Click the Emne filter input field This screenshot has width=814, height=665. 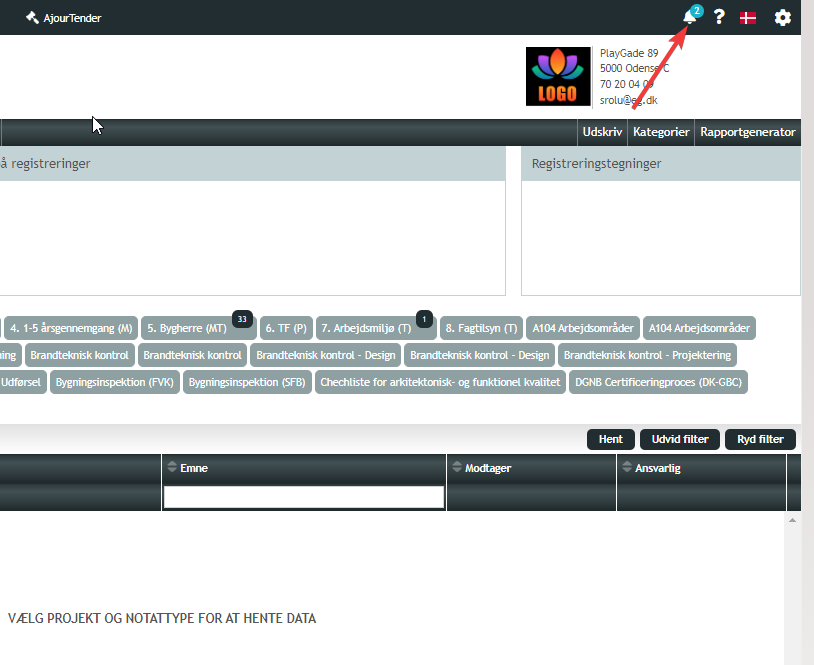coord(304,497)
